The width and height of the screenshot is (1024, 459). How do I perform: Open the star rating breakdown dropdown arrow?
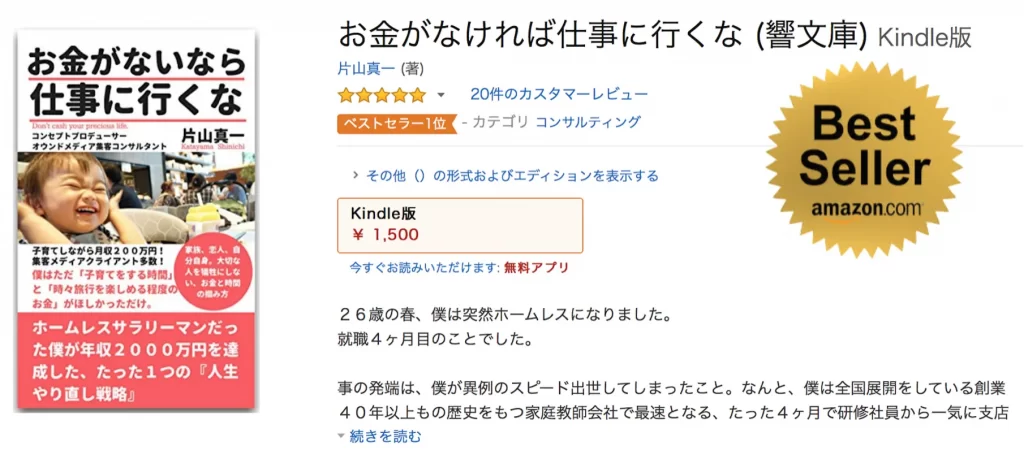tap(440, 96)
